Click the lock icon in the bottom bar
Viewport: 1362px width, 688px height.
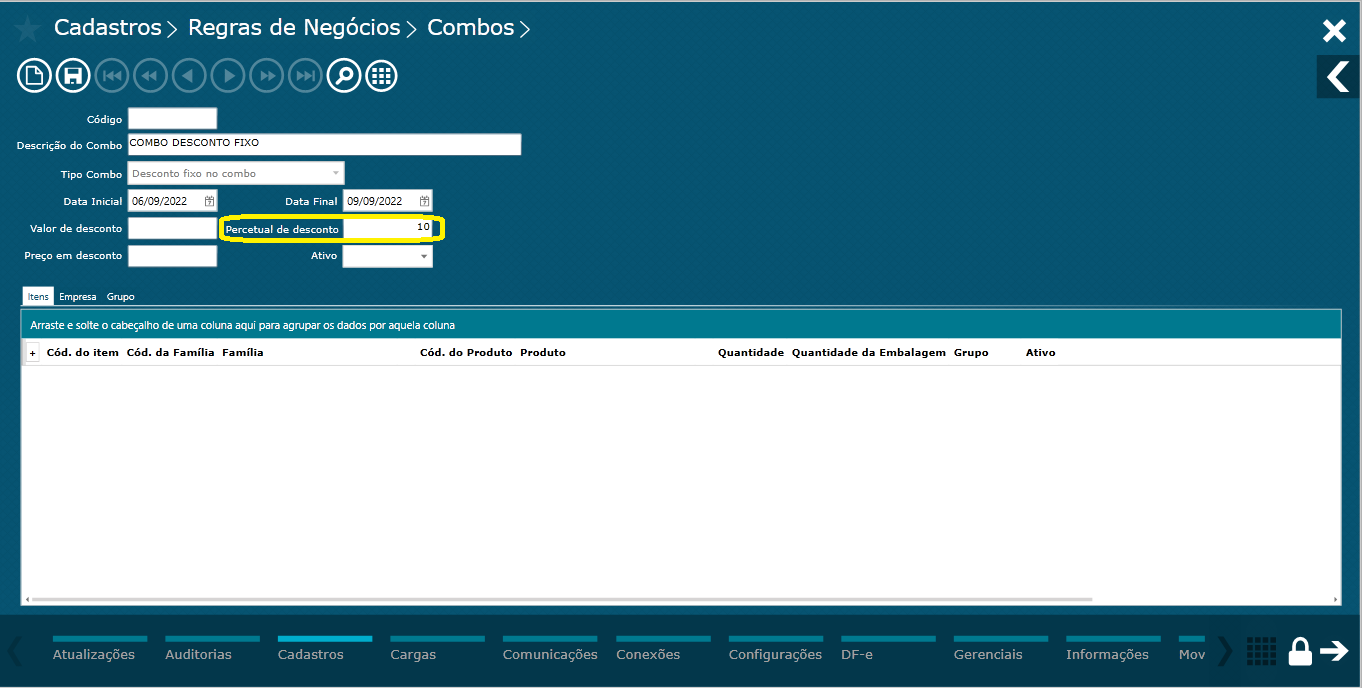[x=1299, y=651]
